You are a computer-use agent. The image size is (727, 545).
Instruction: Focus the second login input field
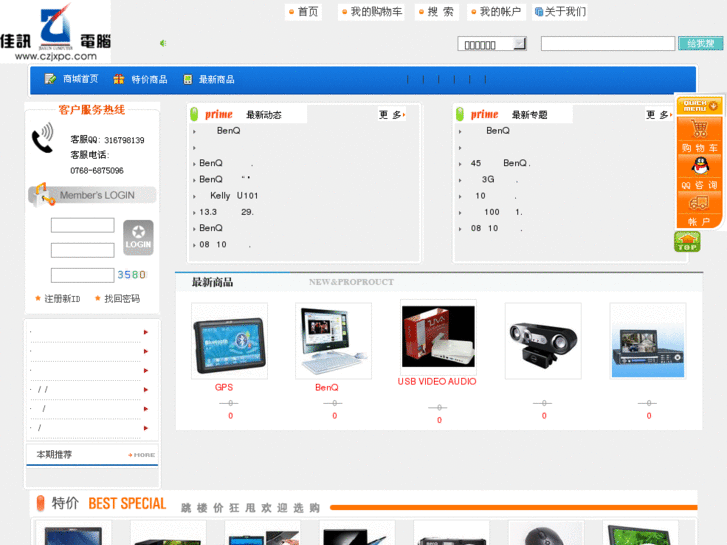[83, 250]
